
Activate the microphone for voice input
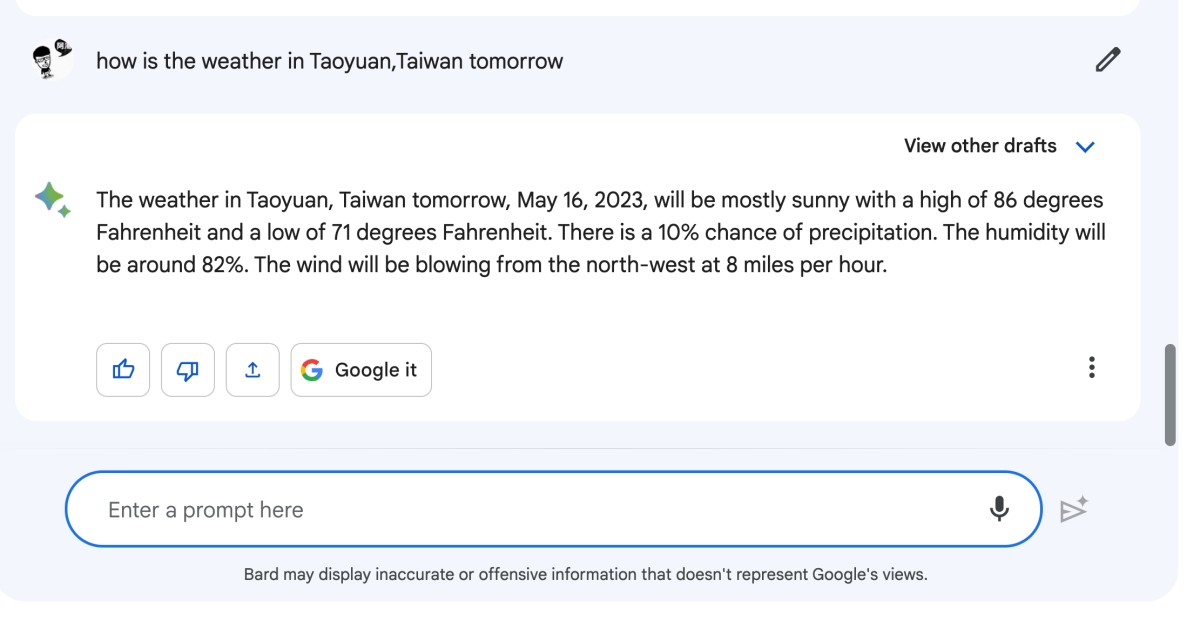click(x=999, y=509)
